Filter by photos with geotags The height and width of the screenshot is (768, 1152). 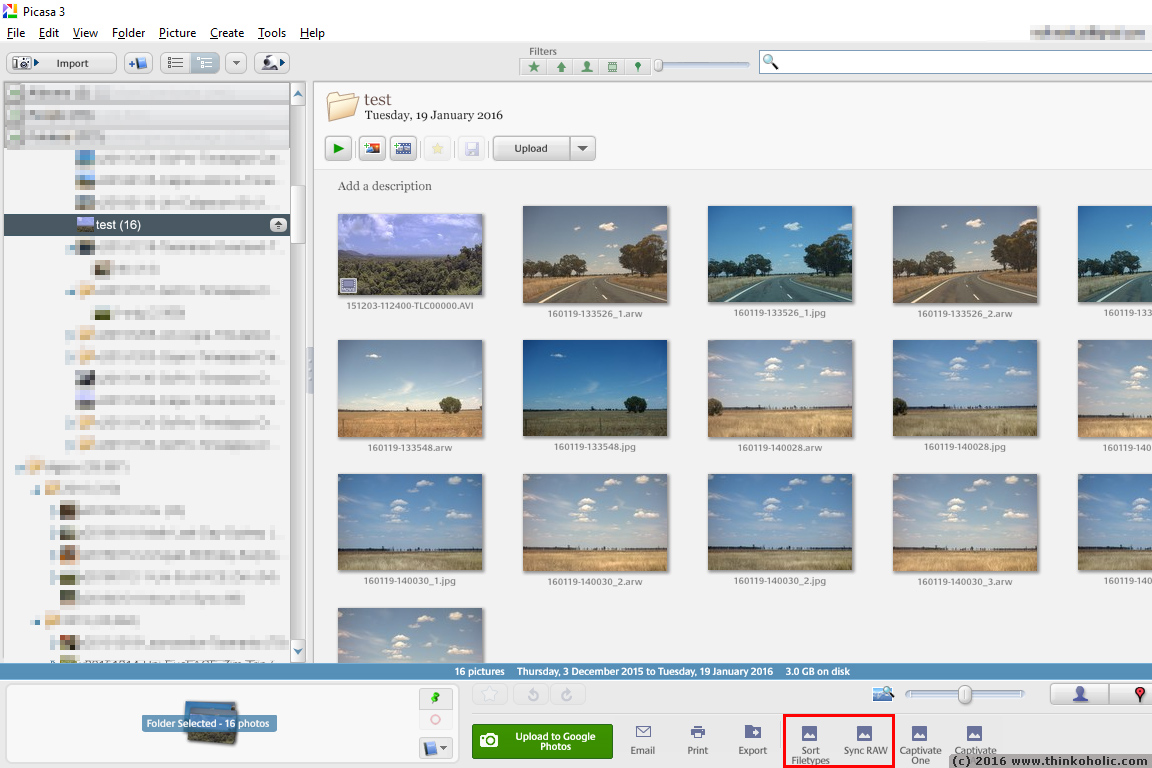pos(637,67)
